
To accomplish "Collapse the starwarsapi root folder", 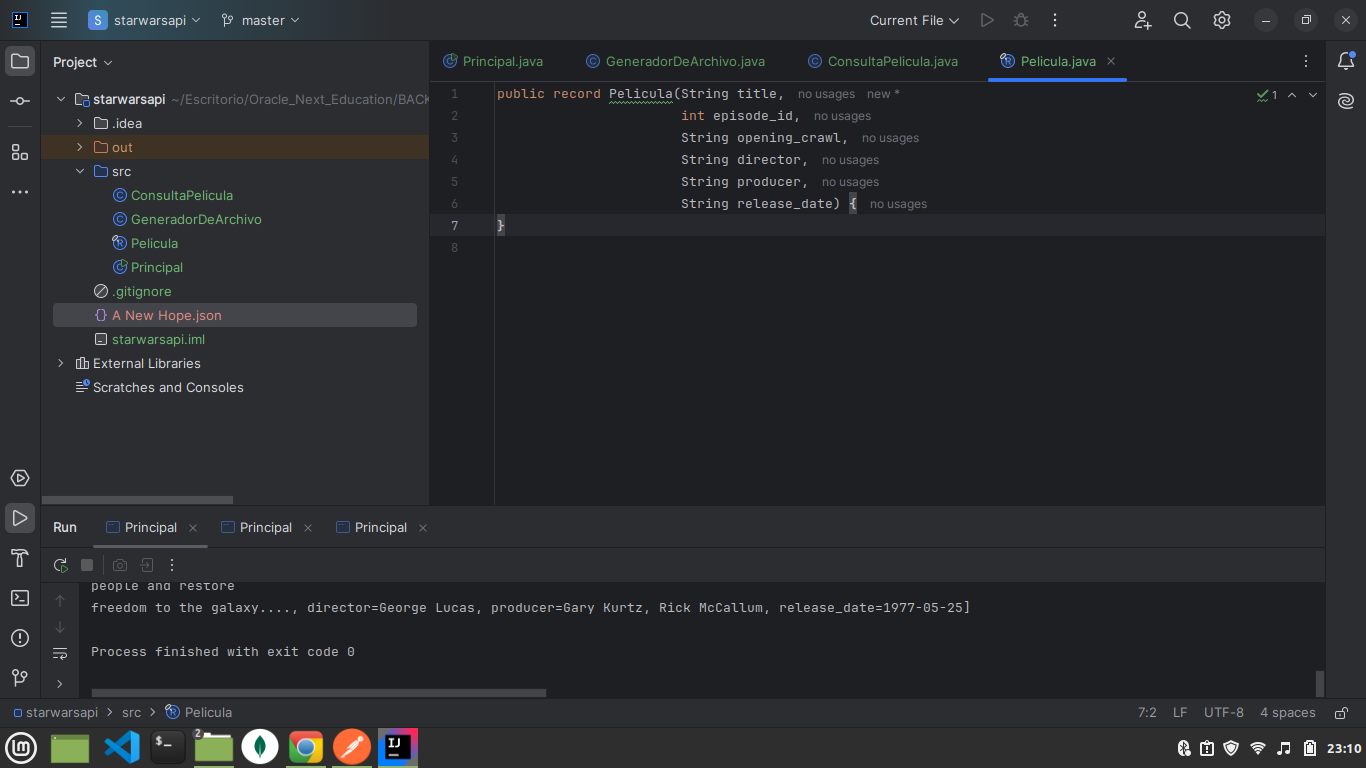I will coord(61,99).
